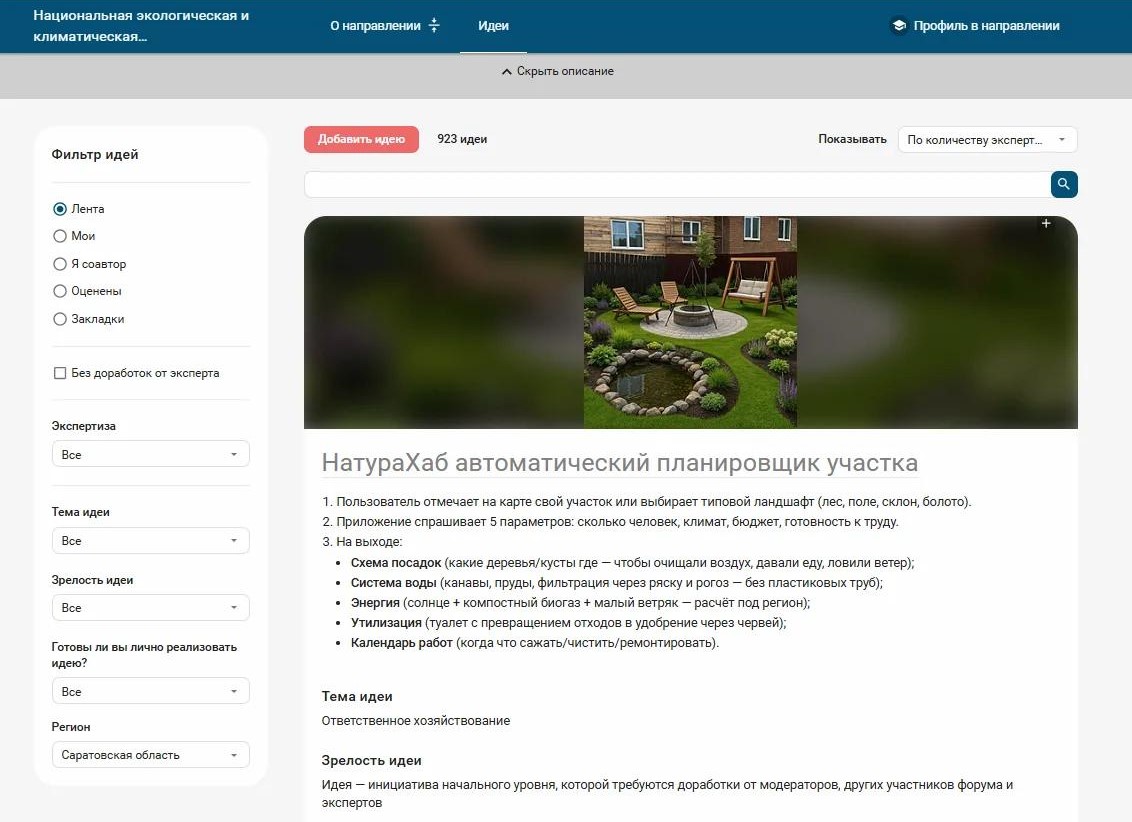Open the Экспертиза dropdown
The image size is (1132, 822).
(151, 454)
